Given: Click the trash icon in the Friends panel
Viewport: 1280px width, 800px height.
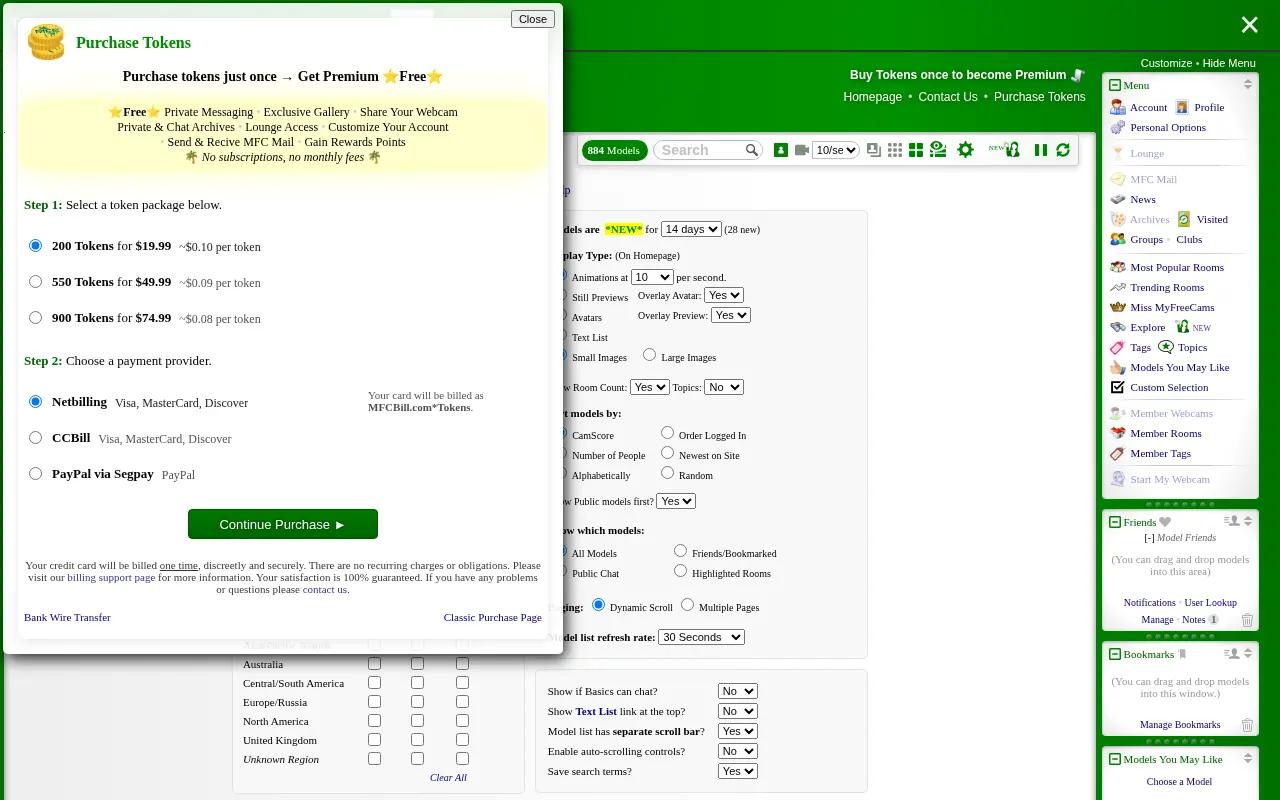Looking at the screenshot, I should (x=1247, y=620).
